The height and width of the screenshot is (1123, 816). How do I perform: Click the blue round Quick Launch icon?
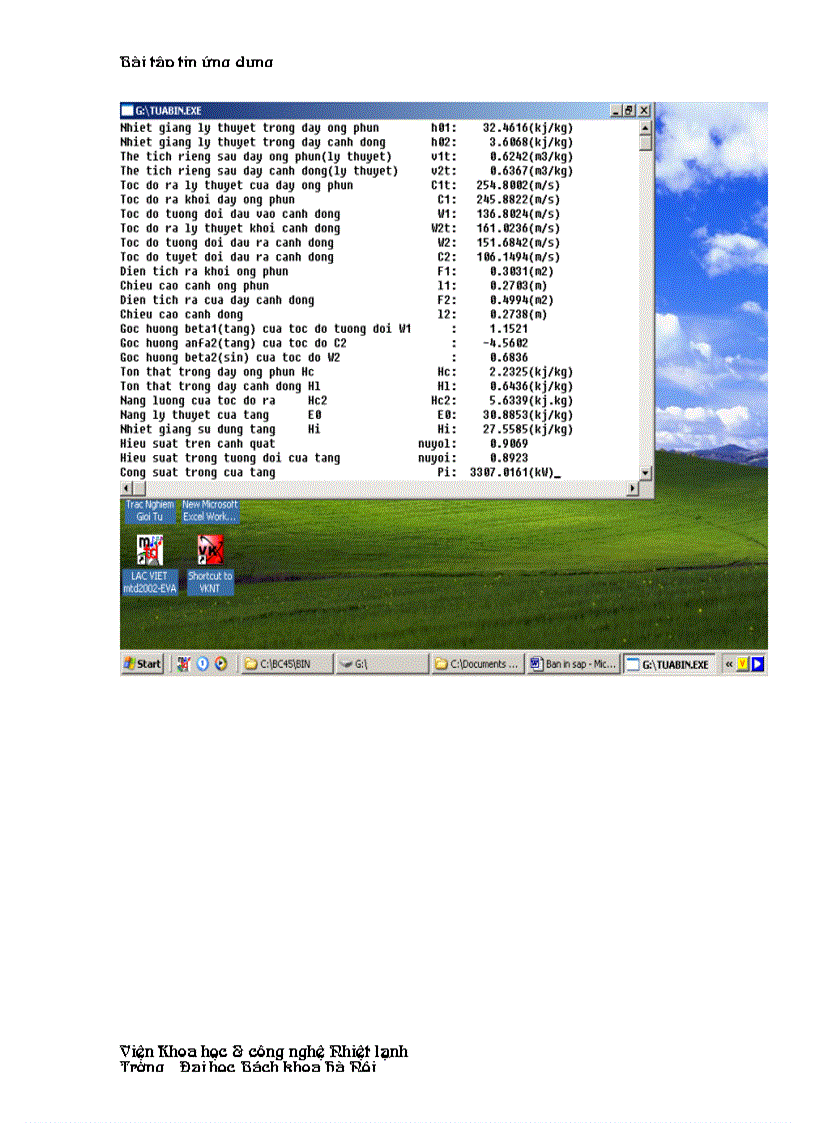point(202,664)
